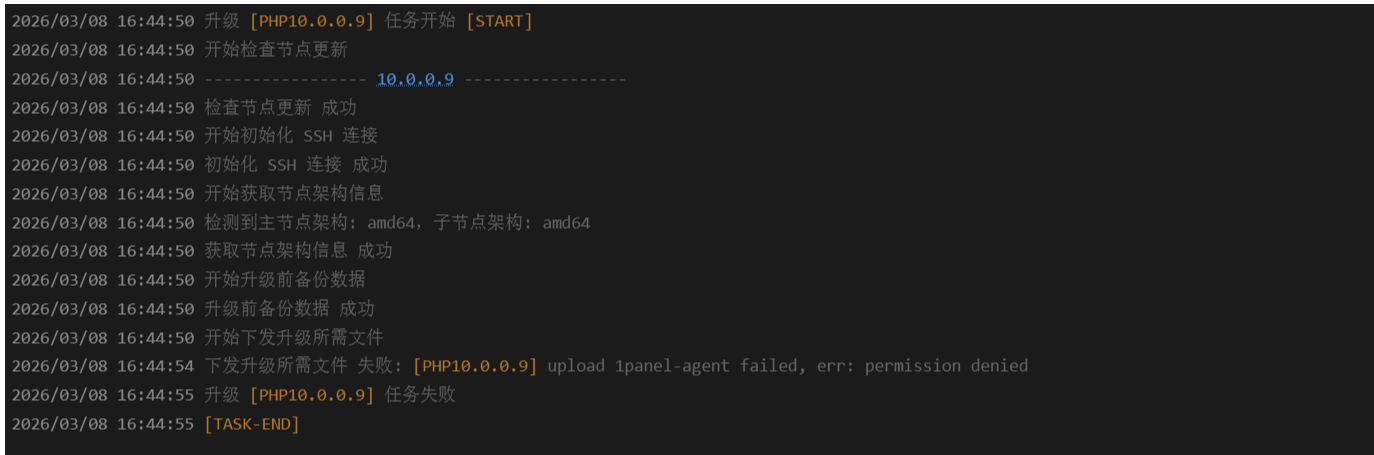1374x455 pixels.
Task: Click the 开始升级前备份数据 log line
Action: (x=285, y=280)
